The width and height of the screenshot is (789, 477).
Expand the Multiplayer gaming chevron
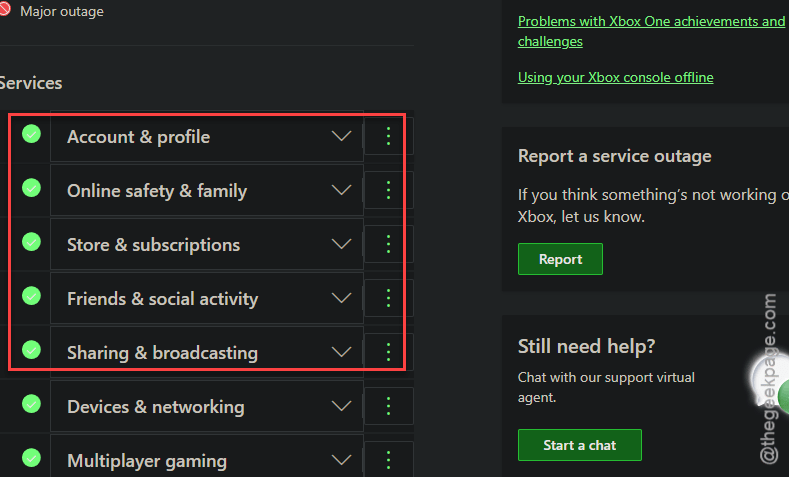pos(341,459)
